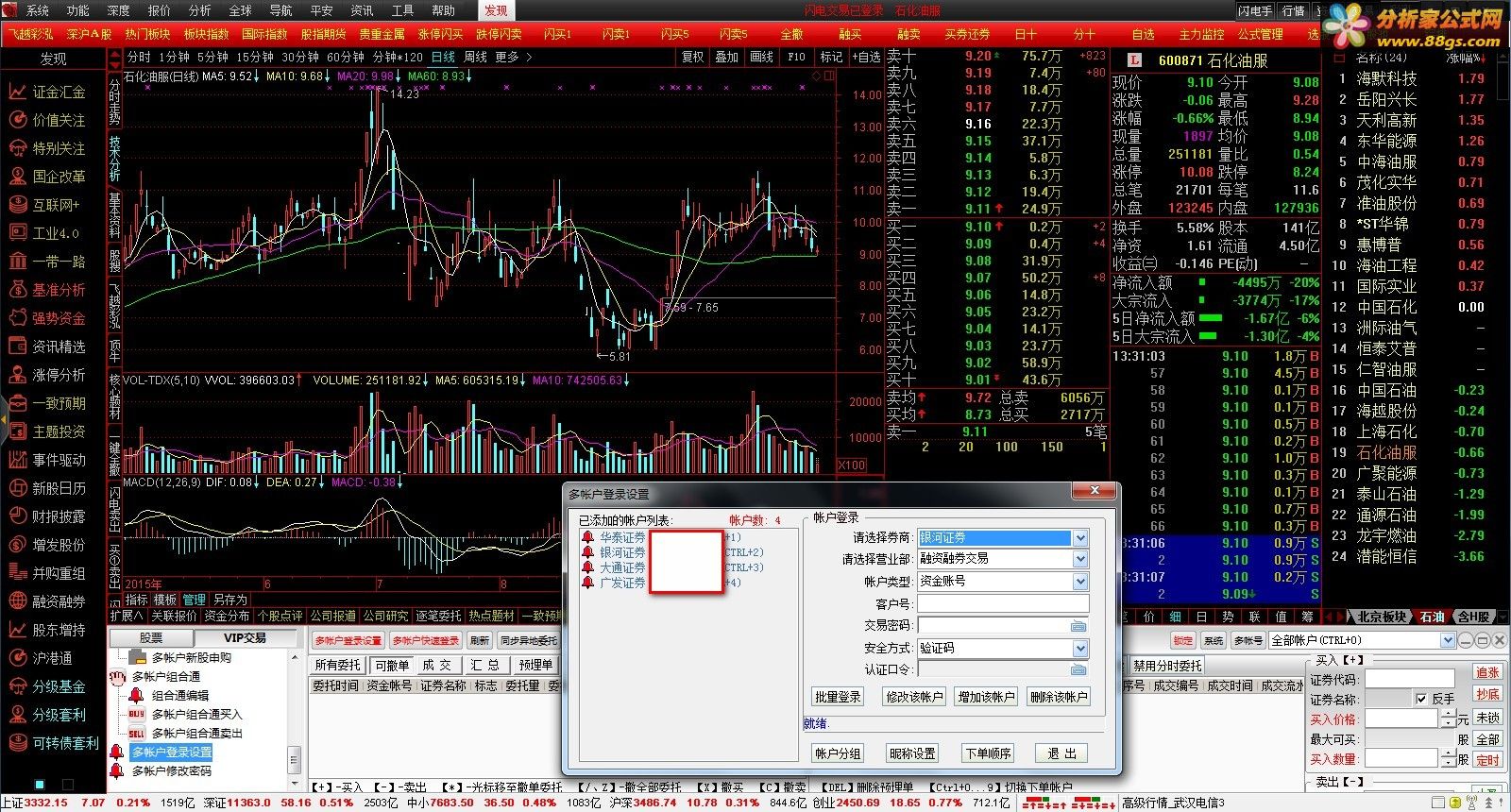
Task: Expand the 更多 period options
Action: 513,57
